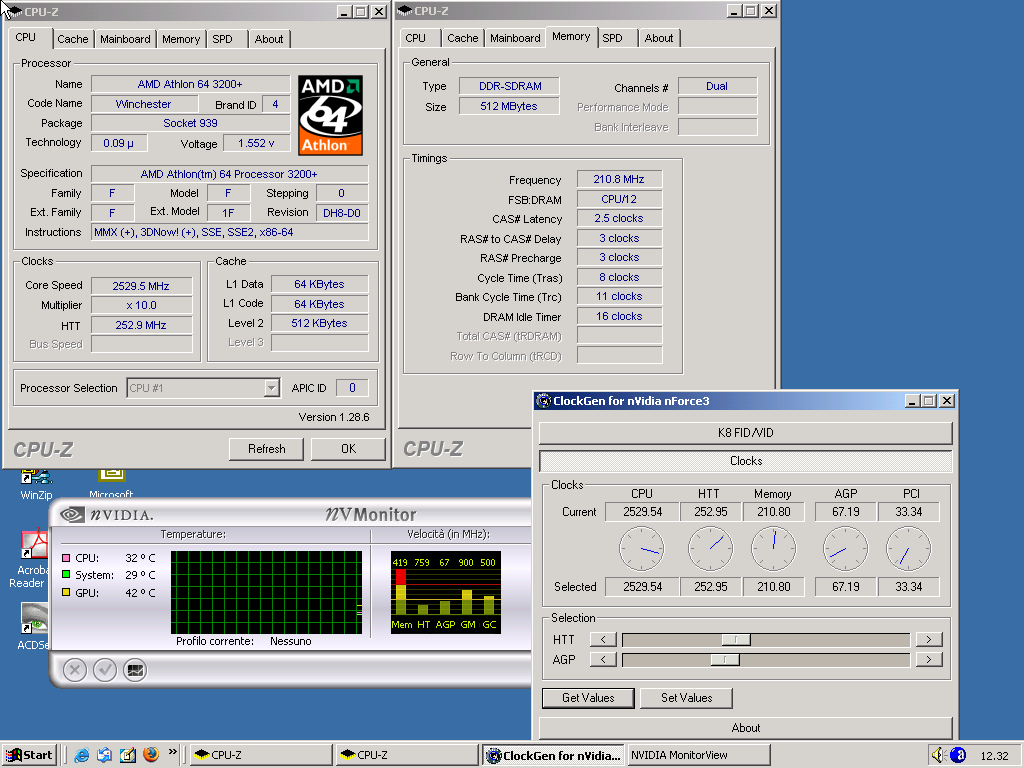This screenshot has width=1024, height=768.
Task: Click the Refresh button in CPU-Z
Action: click(x=266, y=449)
